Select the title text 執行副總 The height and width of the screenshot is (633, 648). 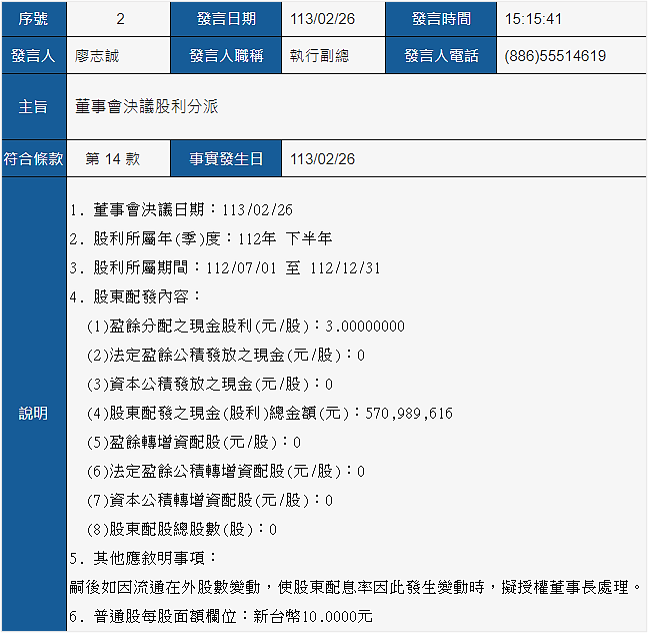point(319,56)
